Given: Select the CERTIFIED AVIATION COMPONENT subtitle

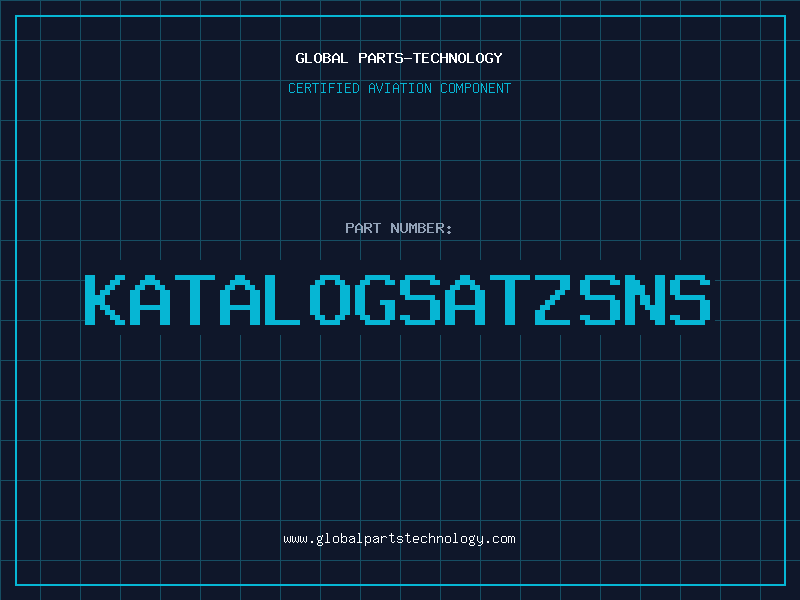Looking at the screenshot, I should pyautogui.click(x=399, y=88).
